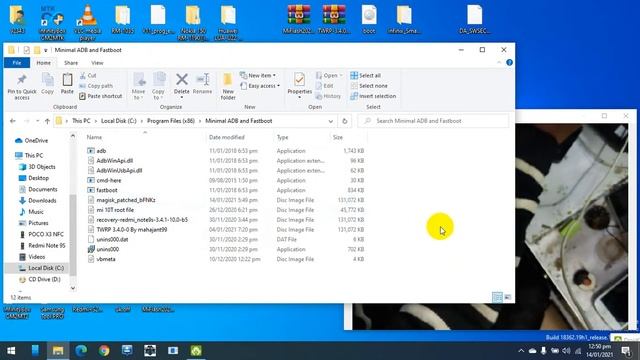This screenshot has width=640, height=360.
Task: Click Edit in Open group
Action: pos(324,86)
